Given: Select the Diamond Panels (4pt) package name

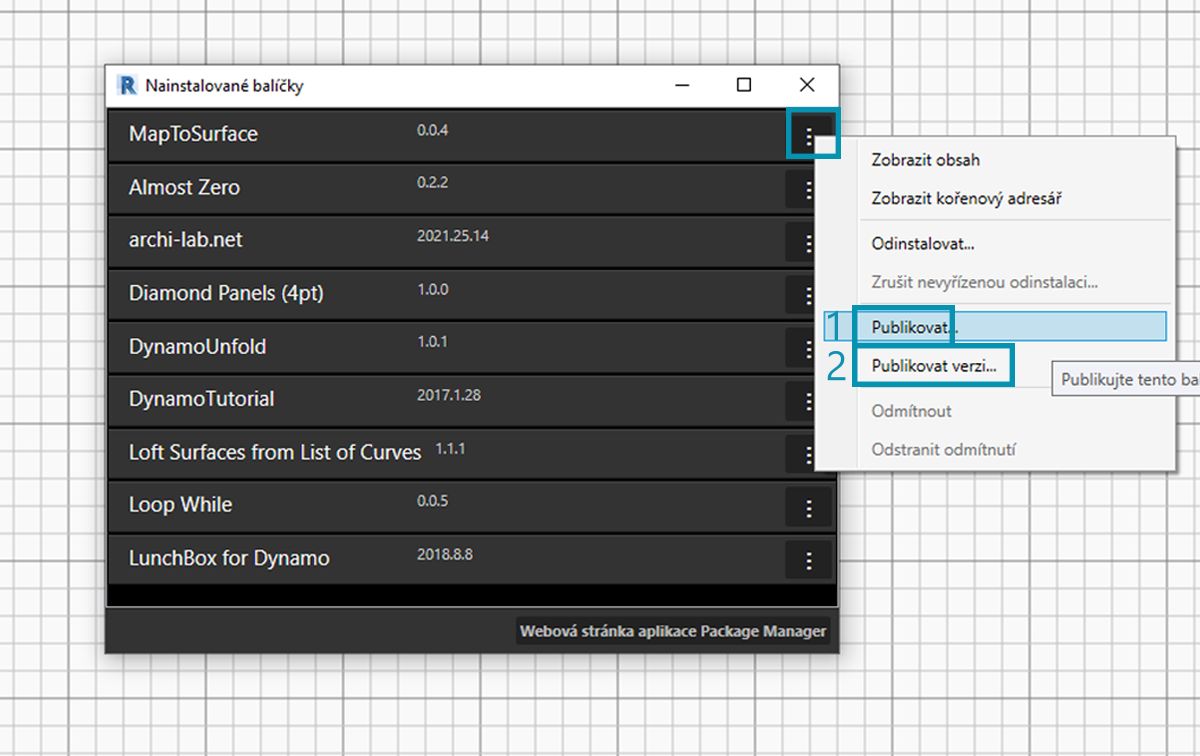Looking at the screenshot, I should [x=226, y=293].
